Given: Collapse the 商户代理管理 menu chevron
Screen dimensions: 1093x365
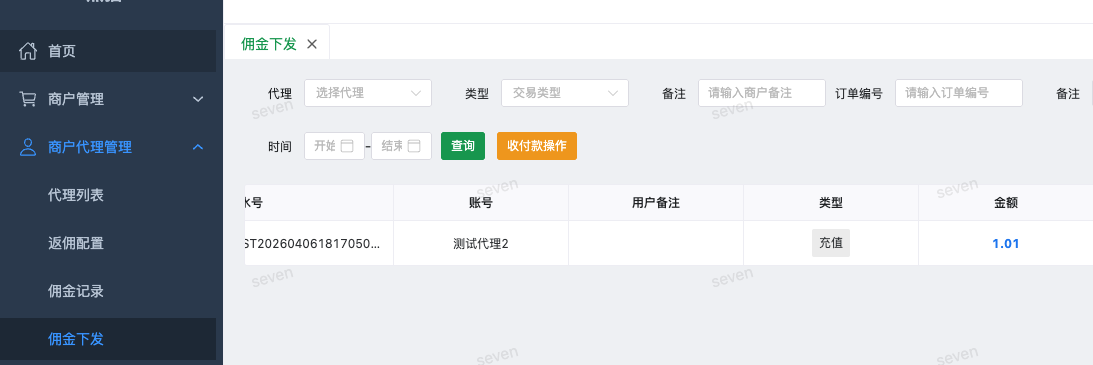Looking at the screenshot, I should pos(198,147).
